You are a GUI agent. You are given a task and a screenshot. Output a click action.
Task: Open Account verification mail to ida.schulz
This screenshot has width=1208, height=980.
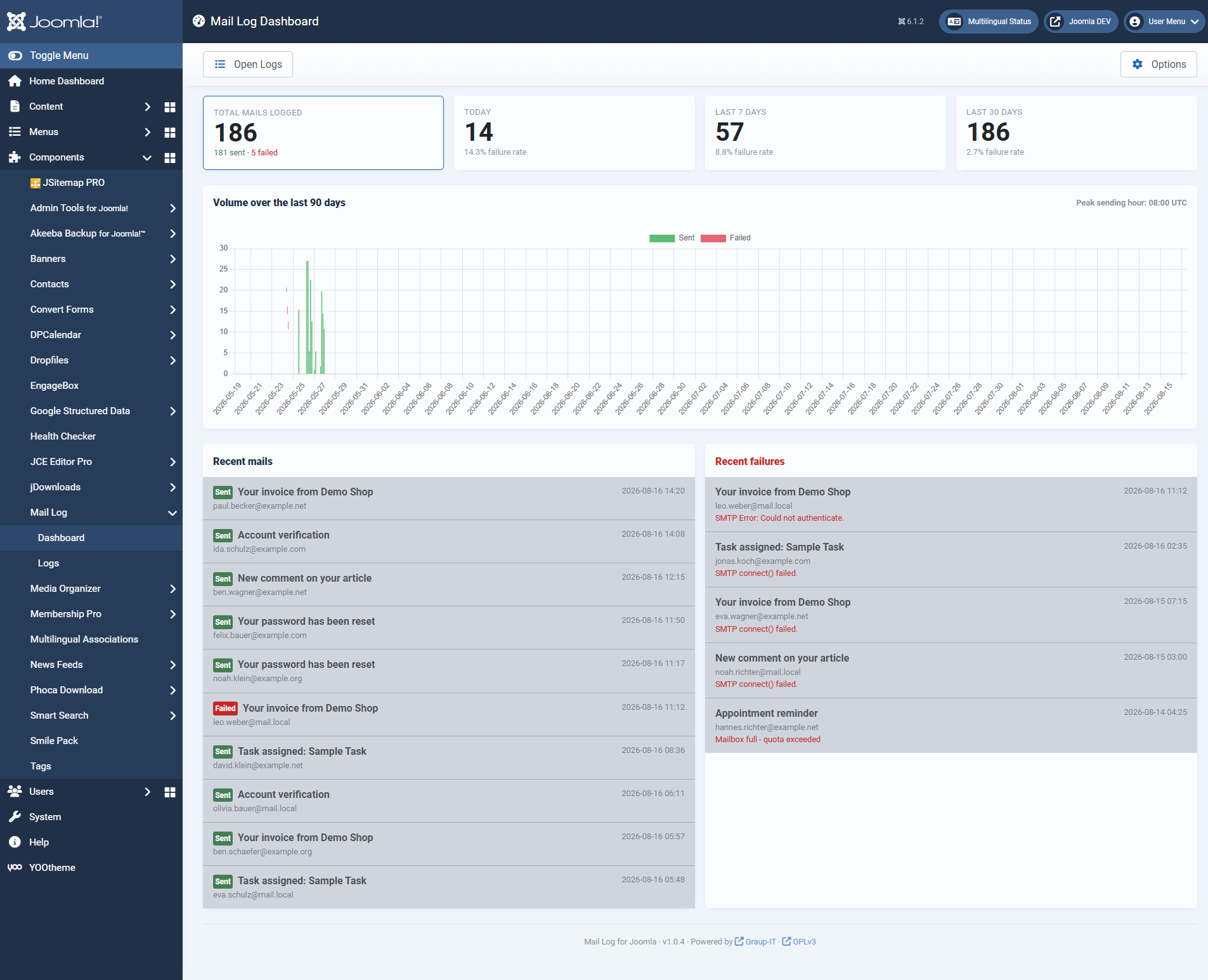[449, 542]
